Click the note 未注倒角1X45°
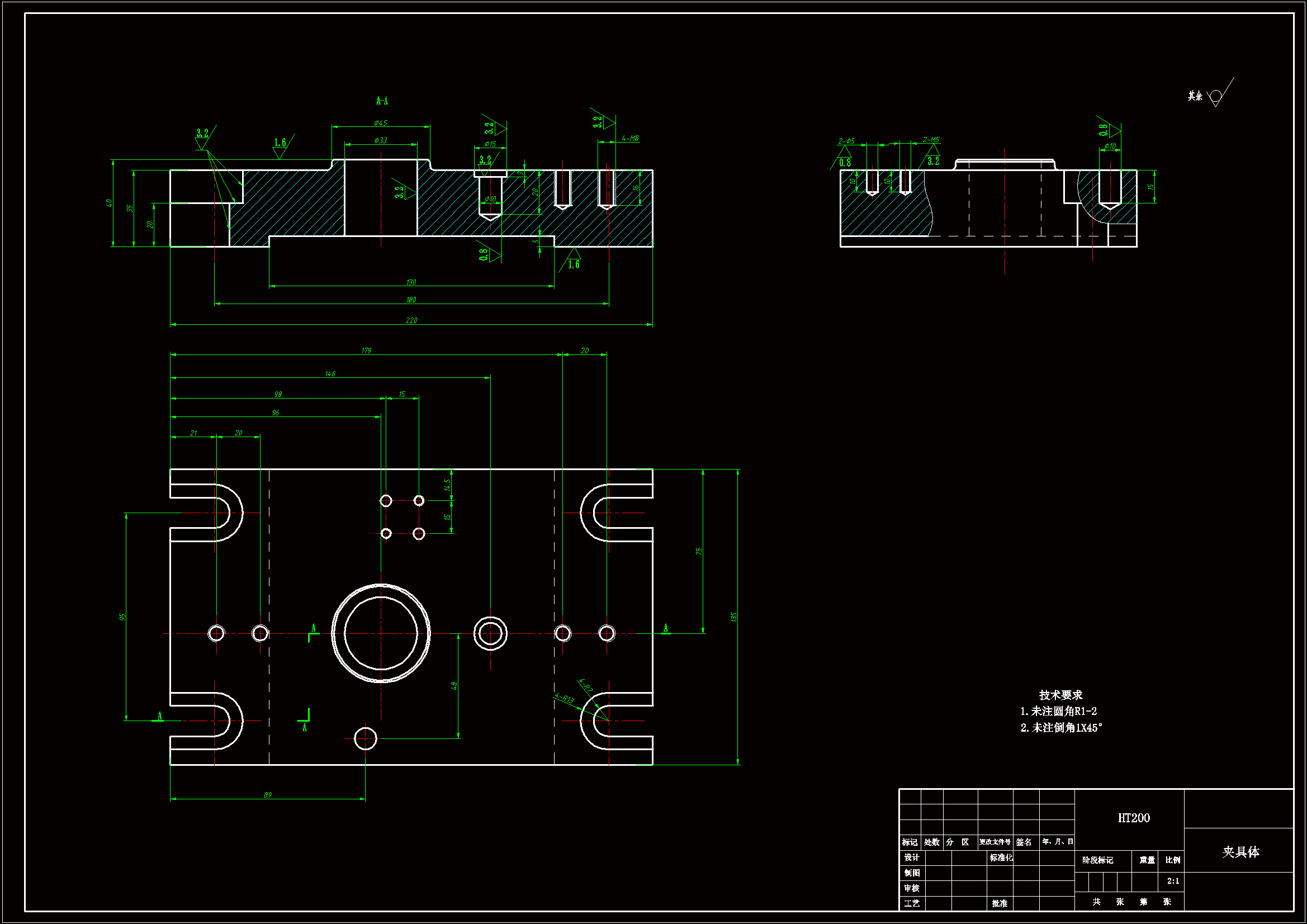The width and height of the screenshot is (1307, 924). click(x=1061, y=728)
